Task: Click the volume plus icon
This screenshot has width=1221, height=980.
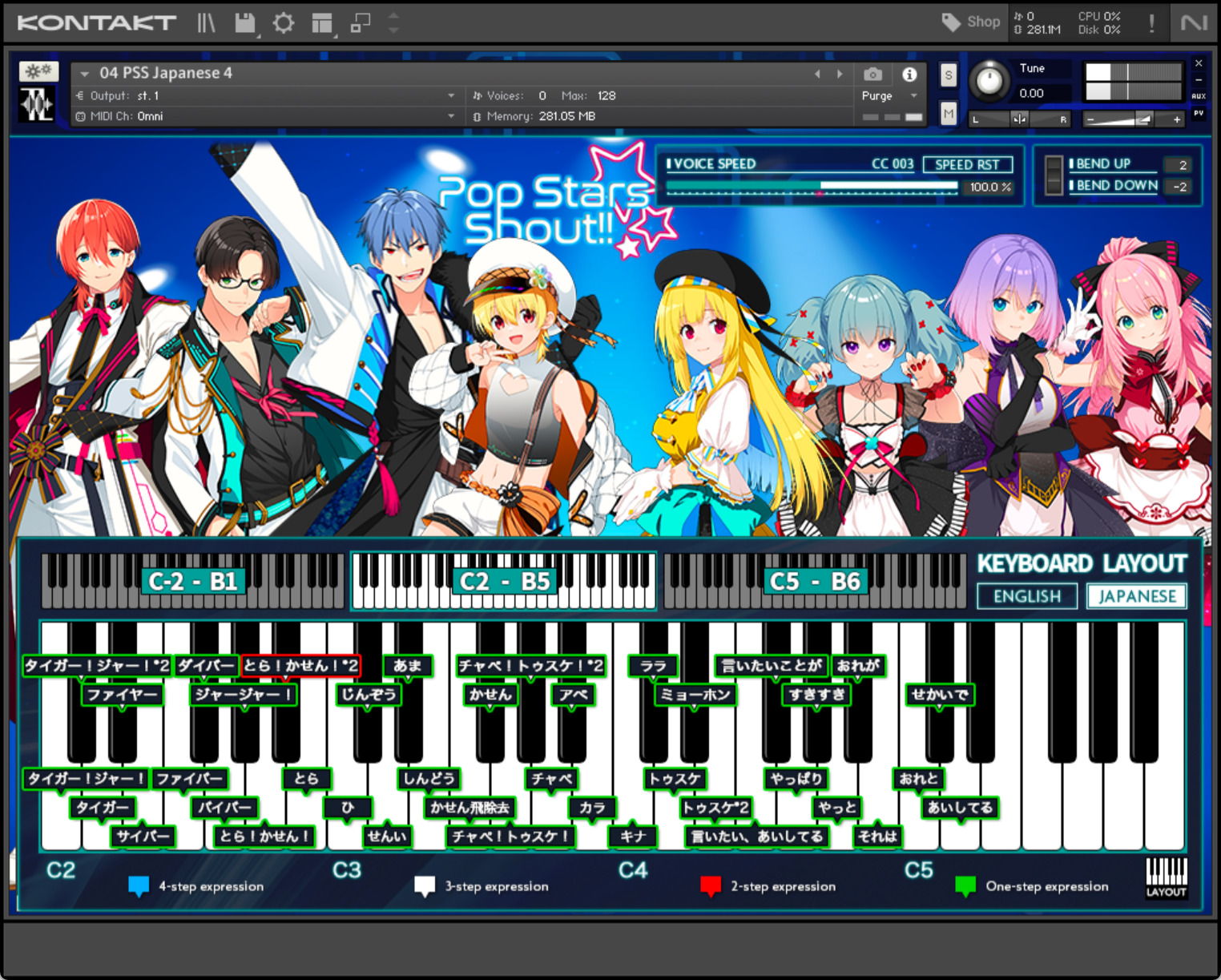Action: [1176, 119]
